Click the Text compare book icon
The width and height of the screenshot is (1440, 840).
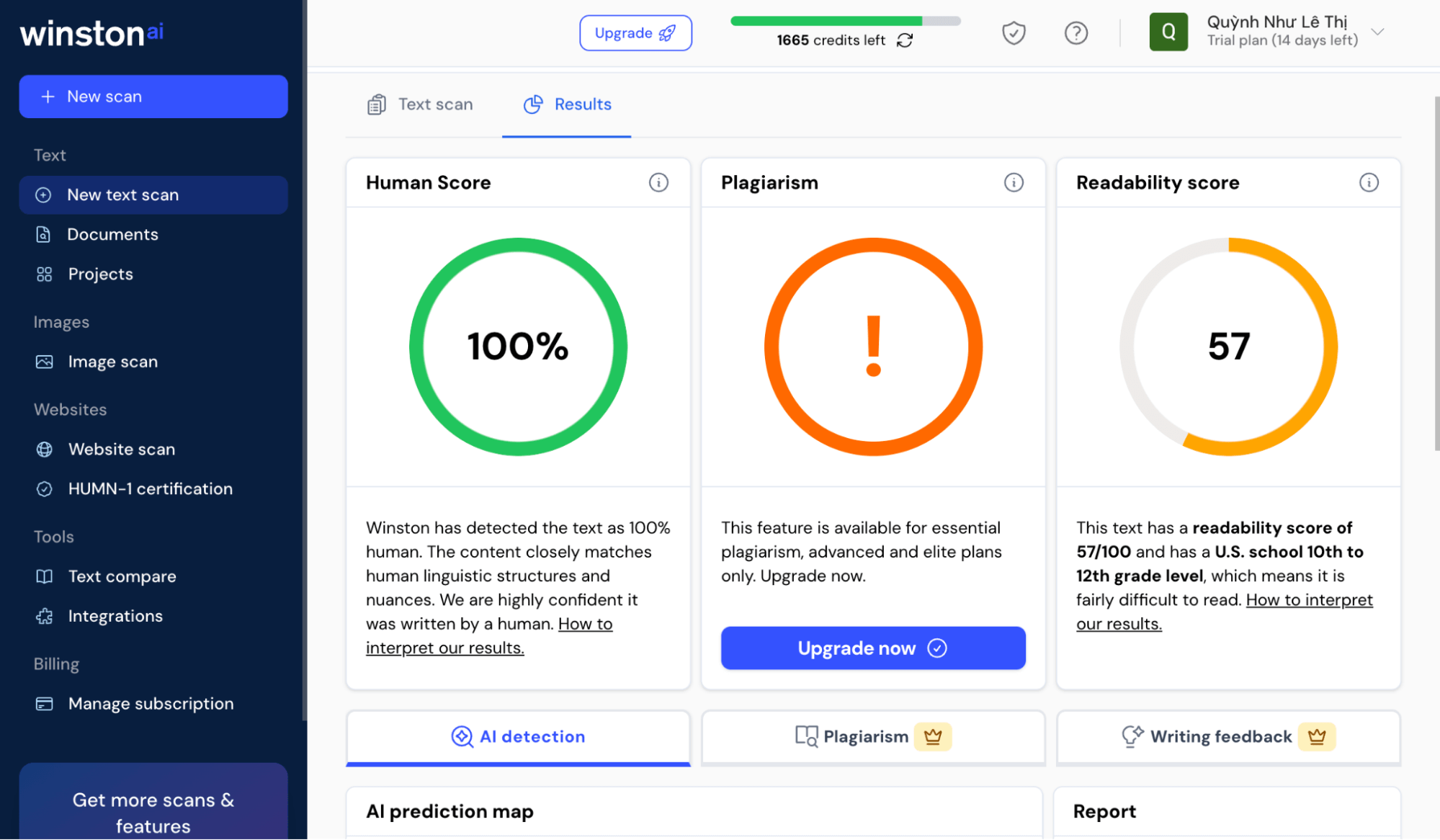(x=44, y=576)
